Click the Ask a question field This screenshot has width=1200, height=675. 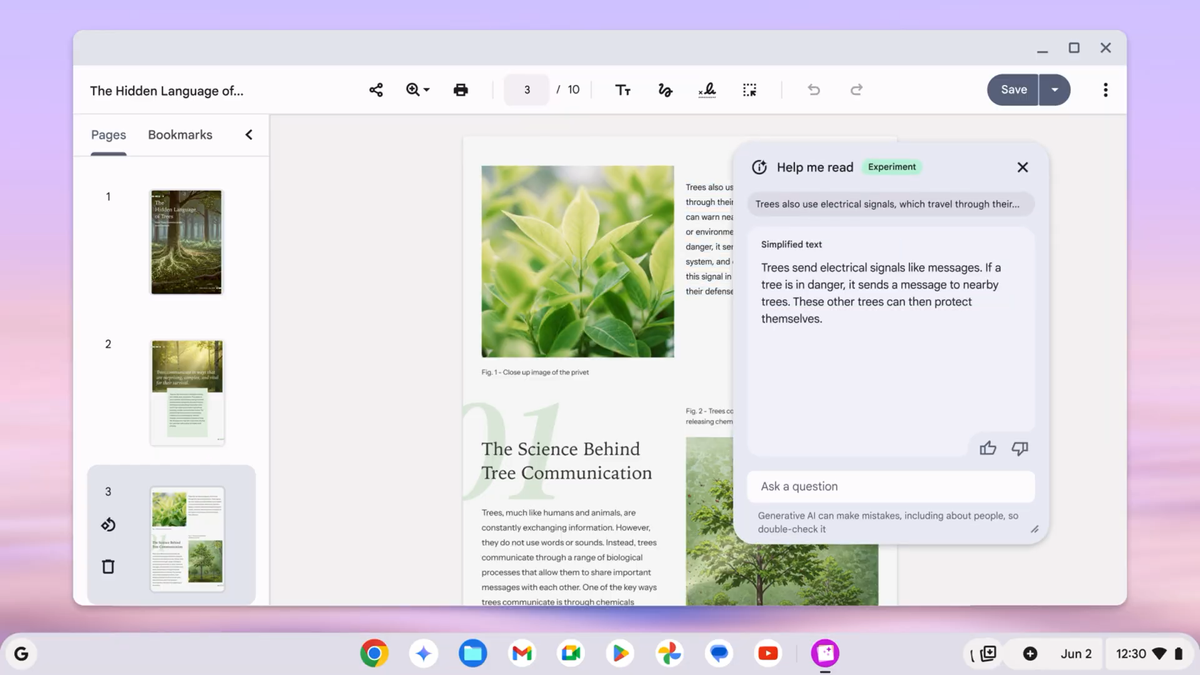click(891, 487)
